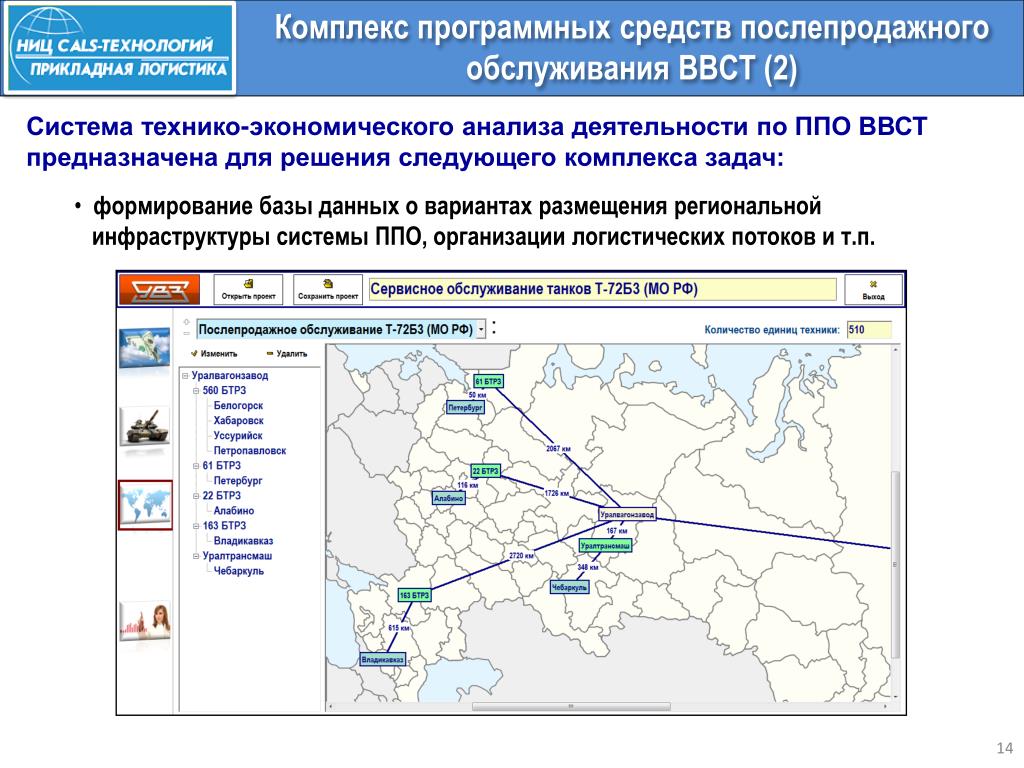Open Послепродажное обслуживание Т-72Б3 dropdown
The image size is (1024, 768).
click(x=481, y=329)
